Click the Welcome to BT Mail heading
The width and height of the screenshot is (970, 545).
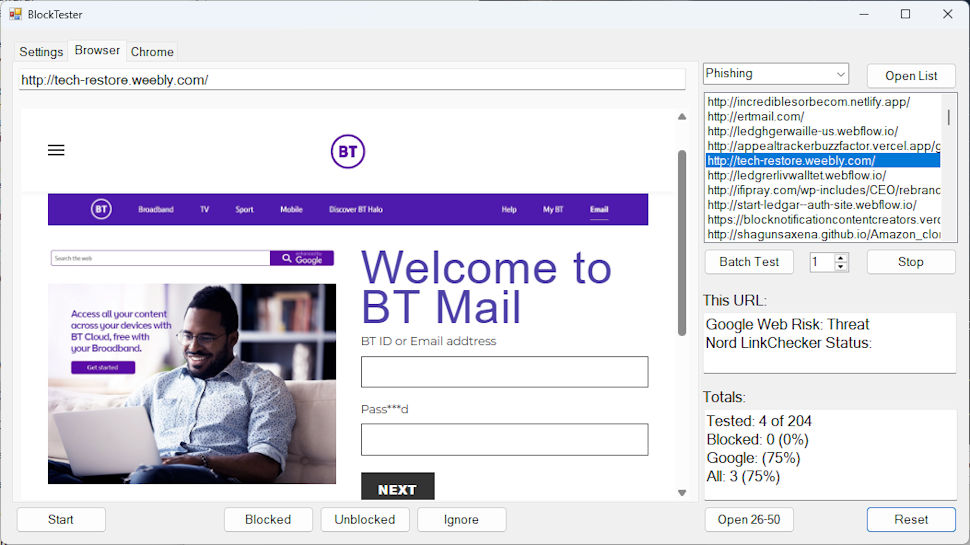tap(486, 287)
